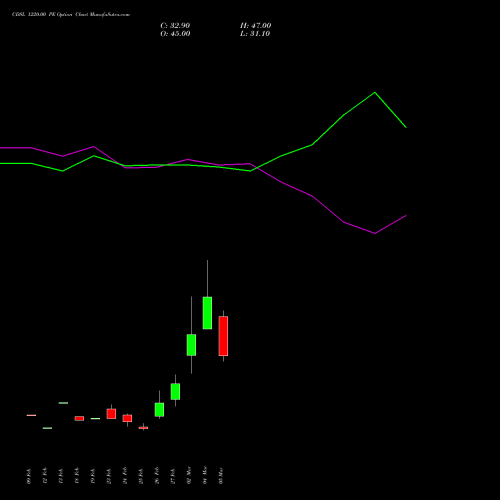Screen dimensions: 500x500
Task: Click the green candle for 02 Mar
Action: (x=191, y=345)
